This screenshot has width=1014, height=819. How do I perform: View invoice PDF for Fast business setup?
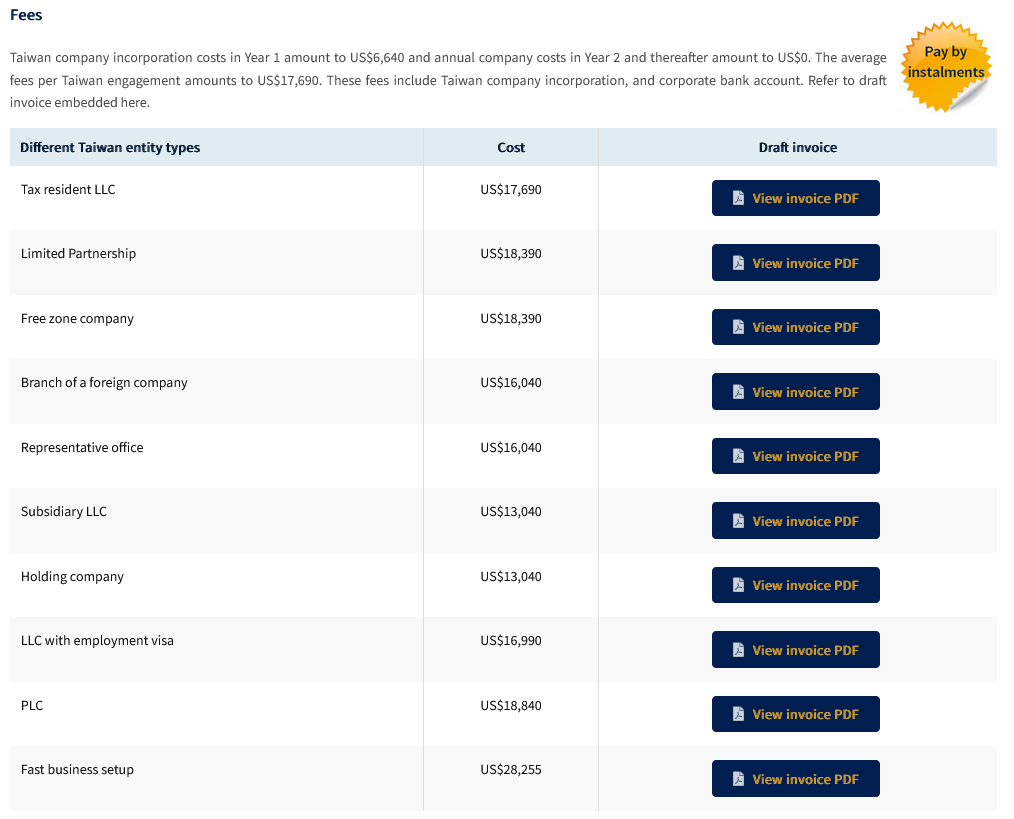(x=795, y=779)
